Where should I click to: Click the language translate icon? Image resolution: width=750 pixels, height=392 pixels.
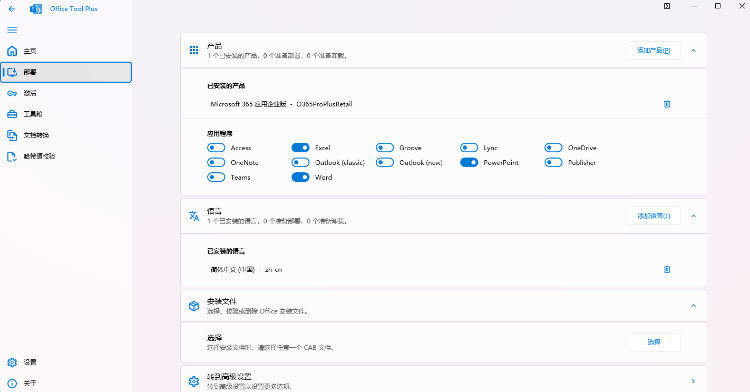(194, 216)
